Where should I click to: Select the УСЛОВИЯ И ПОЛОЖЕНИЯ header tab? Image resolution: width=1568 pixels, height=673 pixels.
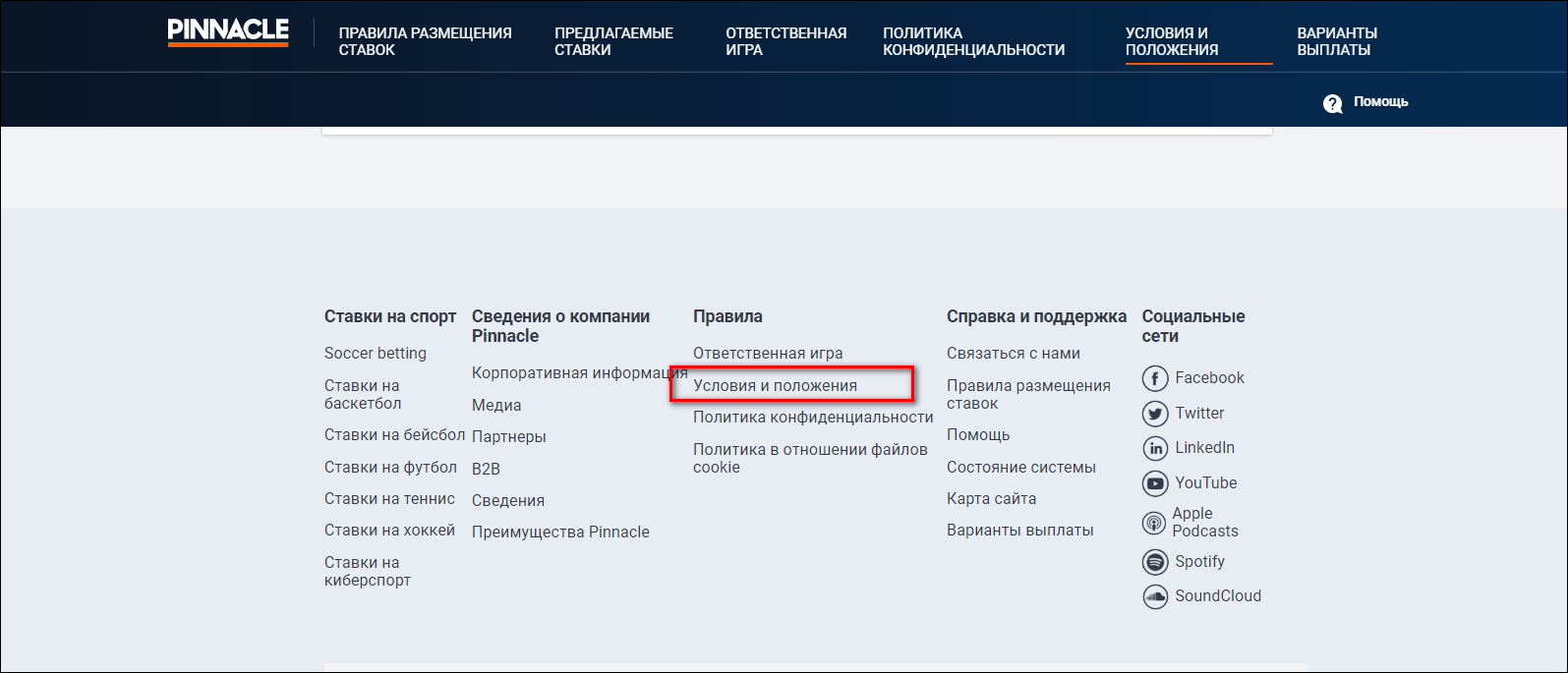pyautogui.click(x=1172, y=41)
